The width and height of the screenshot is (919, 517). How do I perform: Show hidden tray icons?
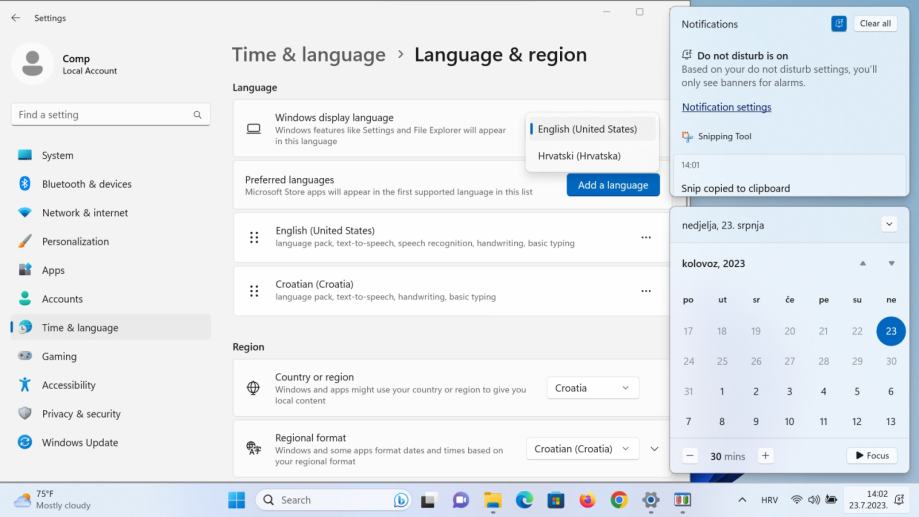[x=742, y=500]
